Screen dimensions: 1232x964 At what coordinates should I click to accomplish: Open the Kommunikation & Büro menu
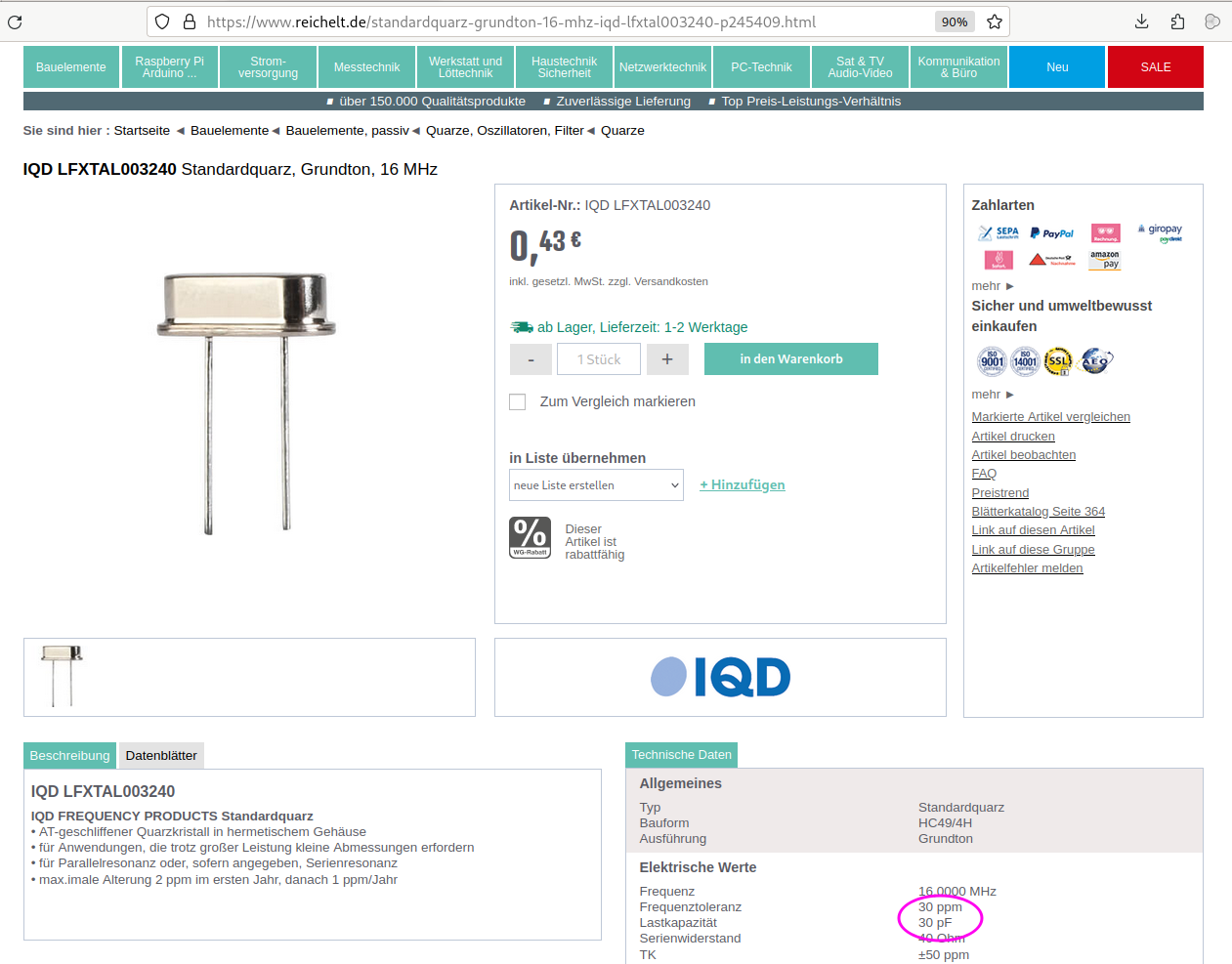pyautogui.click(x=959, y=67)
